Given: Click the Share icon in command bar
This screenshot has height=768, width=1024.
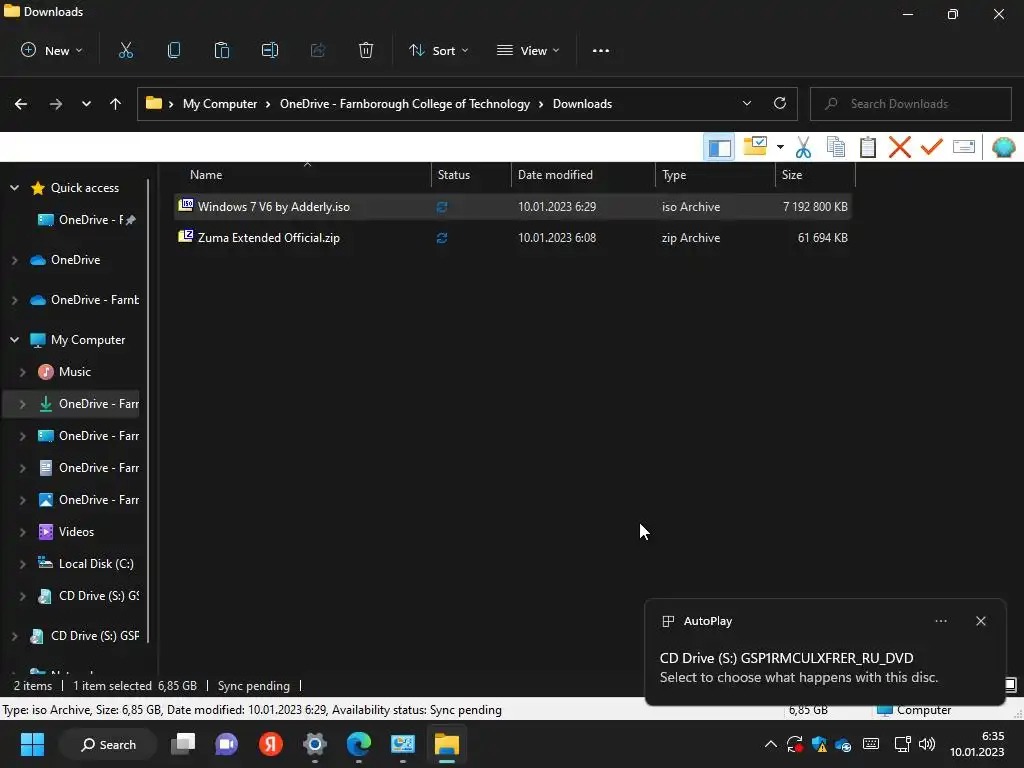Looking at the screenshot, I should (318, 50).
